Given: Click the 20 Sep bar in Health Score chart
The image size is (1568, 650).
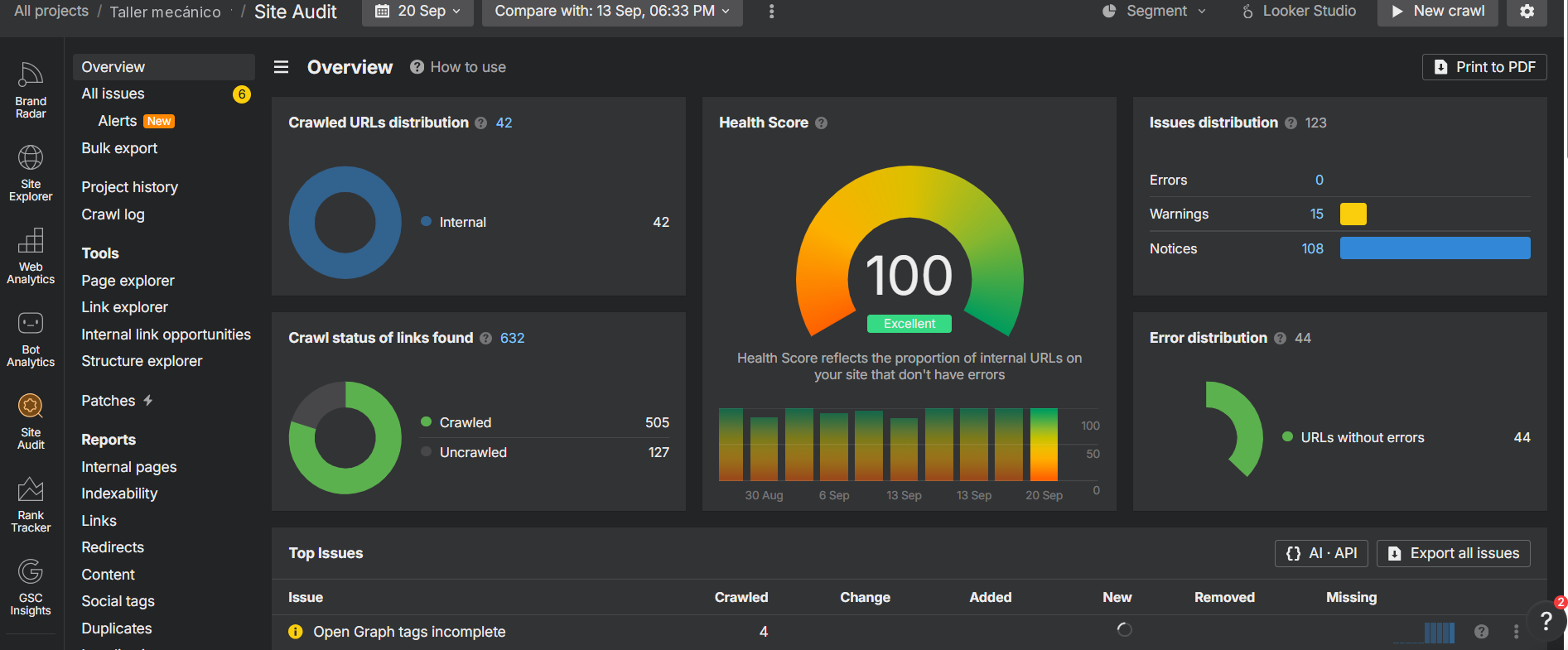Looking at the screenshot, I should [x=1044, y=445].
